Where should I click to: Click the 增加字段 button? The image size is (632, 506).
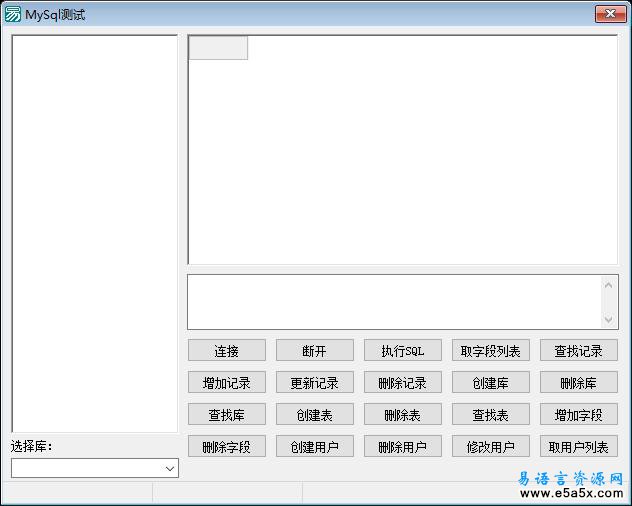[578, 414]
